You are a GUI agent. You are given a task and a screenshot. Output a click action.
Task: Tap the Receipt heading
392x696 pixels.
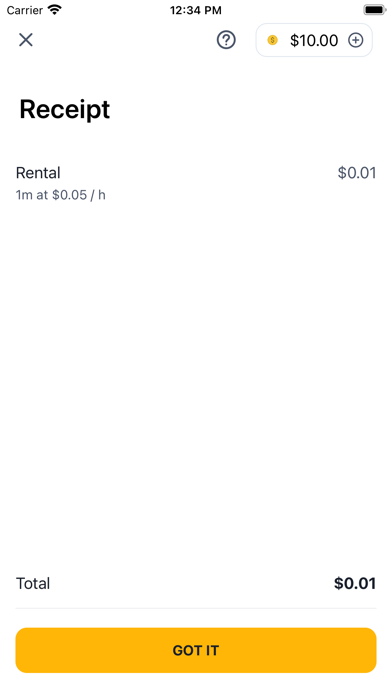pyautogui.click(x=65, y=109)
